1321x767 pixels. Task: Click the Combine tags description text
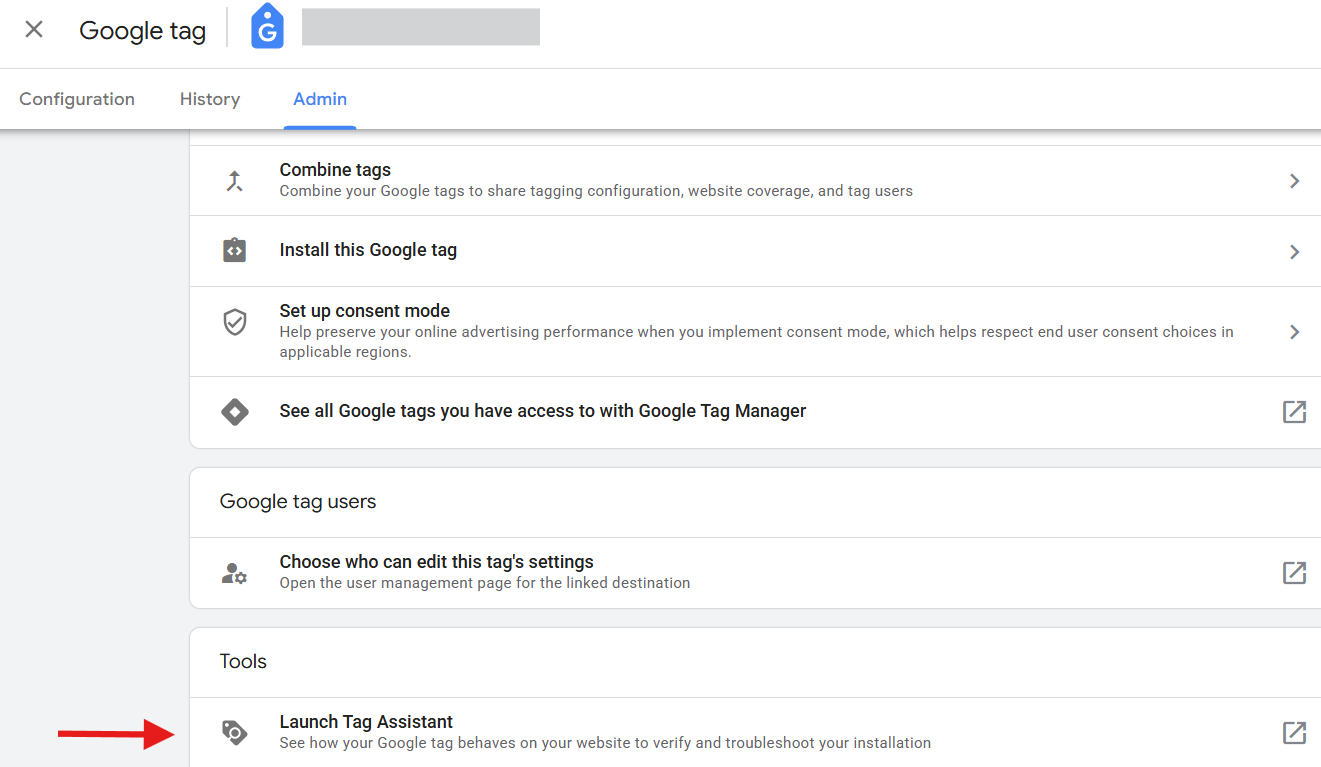coord(596,191)
